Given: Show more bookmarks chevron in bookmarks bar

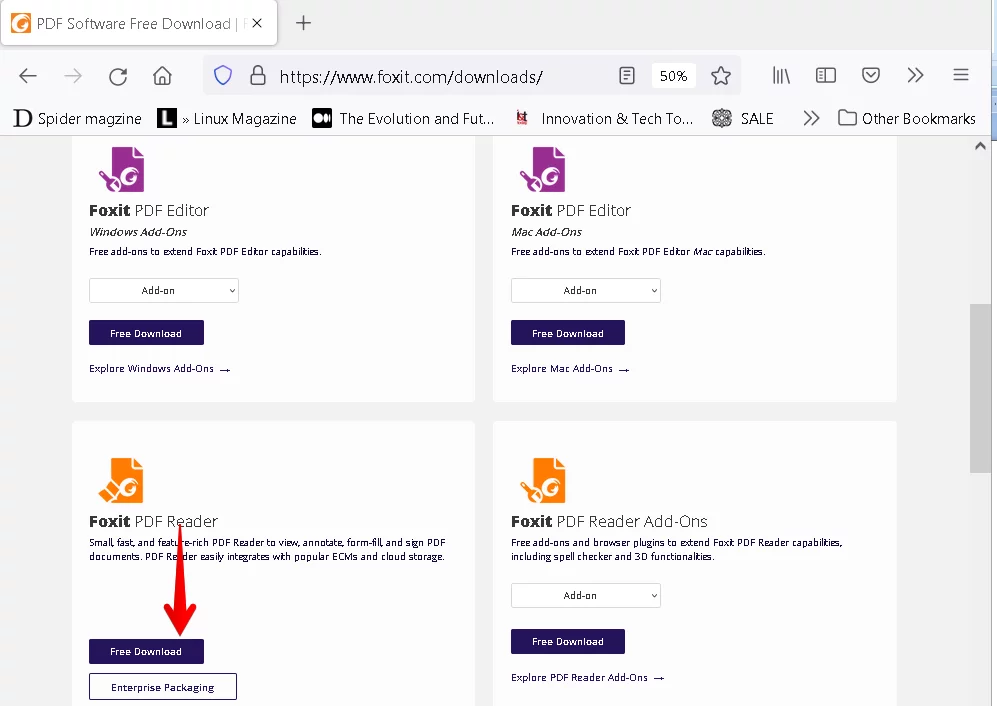Looking at the screenshot, I should click(811, 118).
